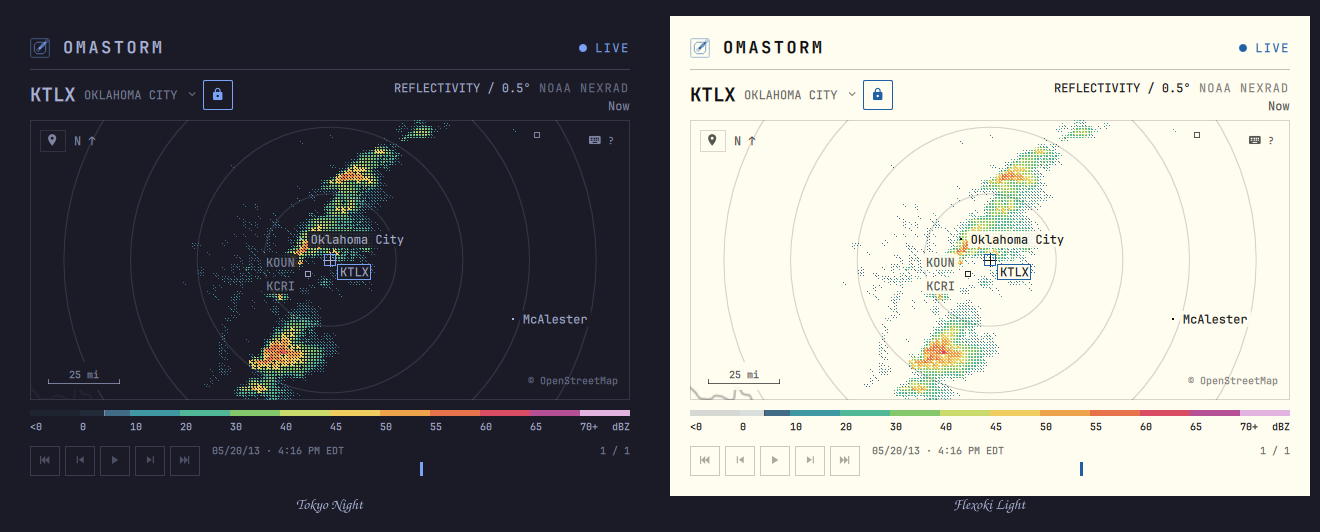This screenshot has width=1320, height=532.
Task: Select the KOUN station on Flexoki Light map
Action: tap(941, 263)
